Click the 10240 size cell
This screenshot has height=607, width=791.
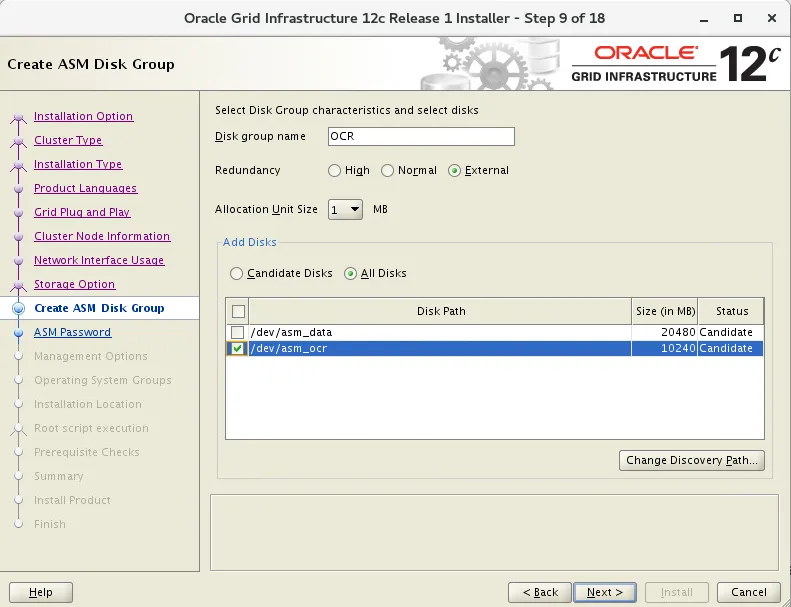tap(665, 348)
